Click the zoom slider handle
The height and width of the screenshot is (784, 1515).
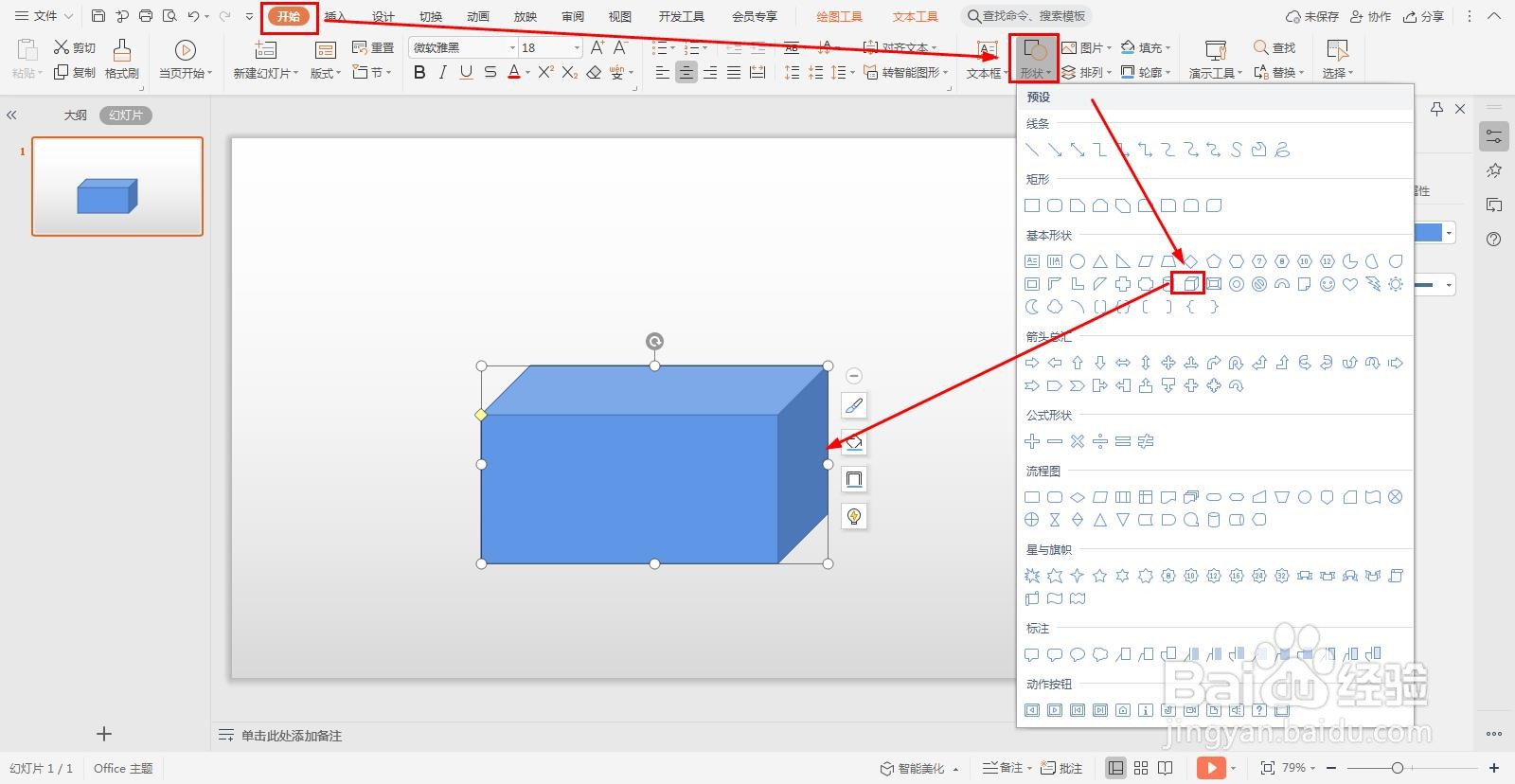tap(1398, 768)
